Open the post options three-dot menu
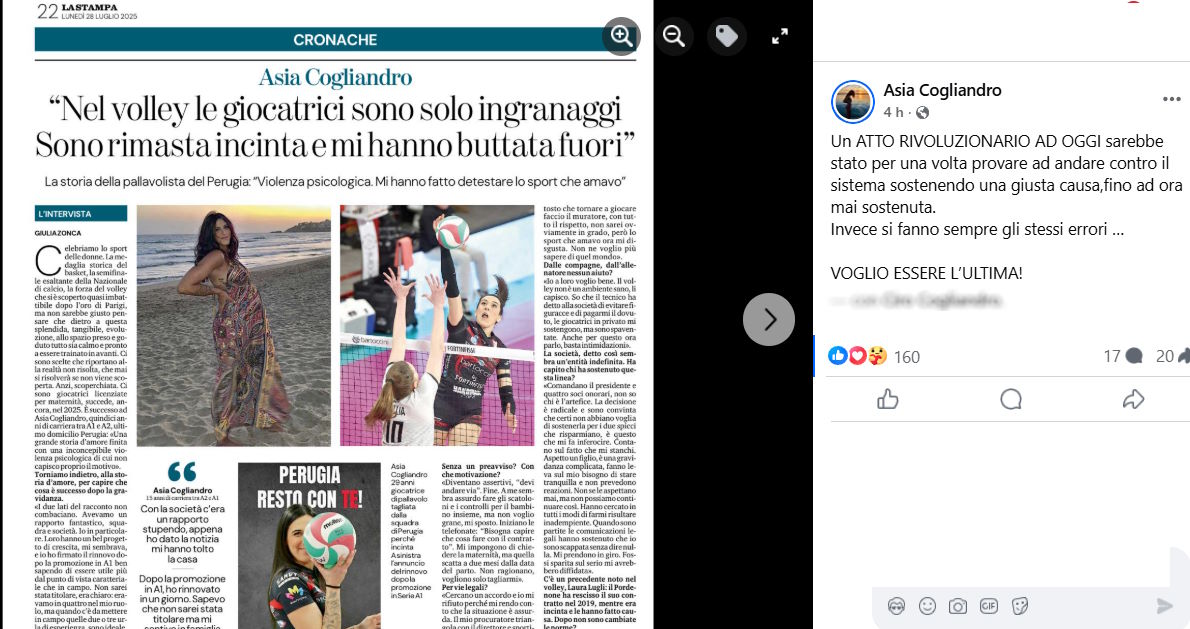 (1171, 99)
